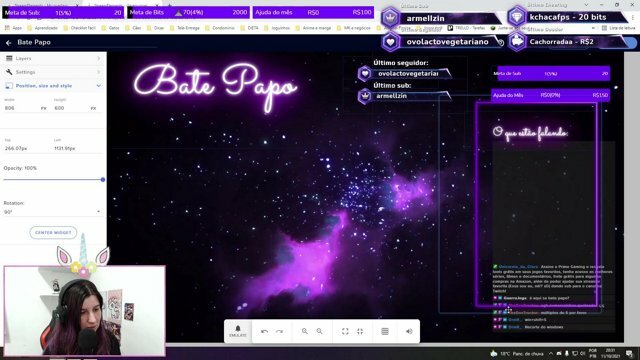640x360 pixels.
Task: Open the Checklist fácil bookmark folder
Action: 79,28
